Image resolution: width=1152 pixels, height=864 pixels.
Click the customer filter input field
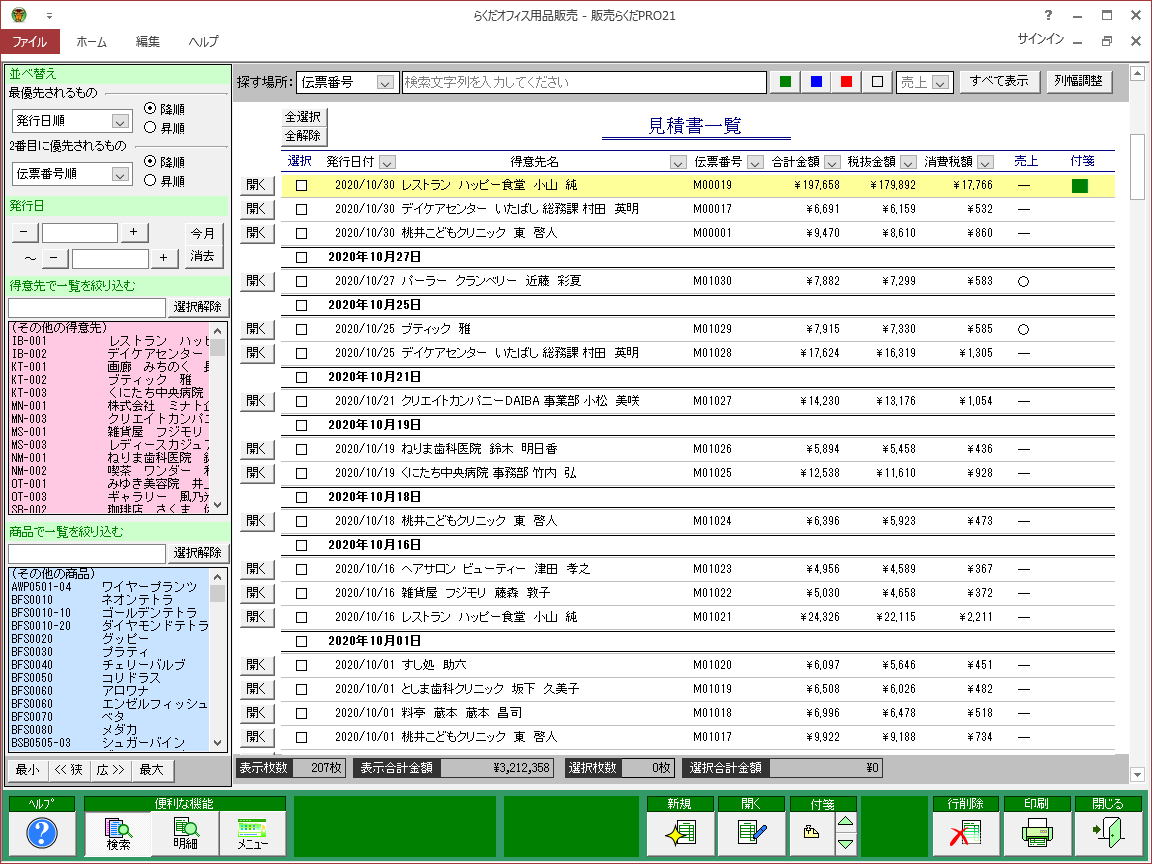click(87, 307)
